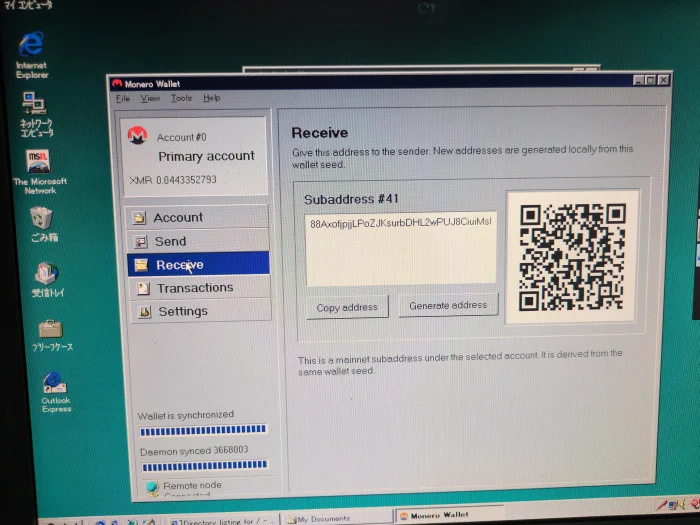Screen dimensions: 700x525
Task: Click inside the subaddress text field
Action: coord(400,249)
